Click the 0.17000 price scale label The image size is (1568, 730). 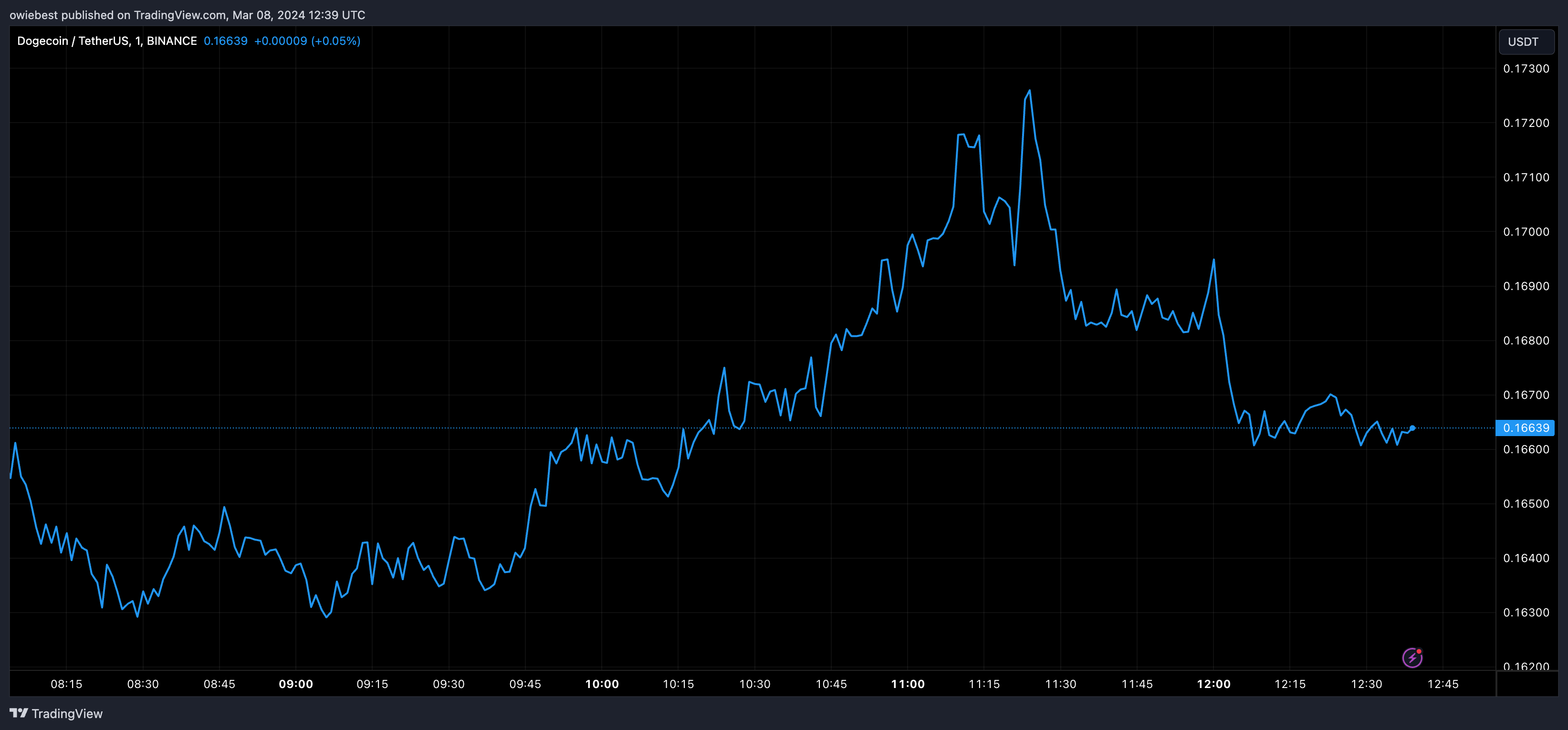[1526, 232]
